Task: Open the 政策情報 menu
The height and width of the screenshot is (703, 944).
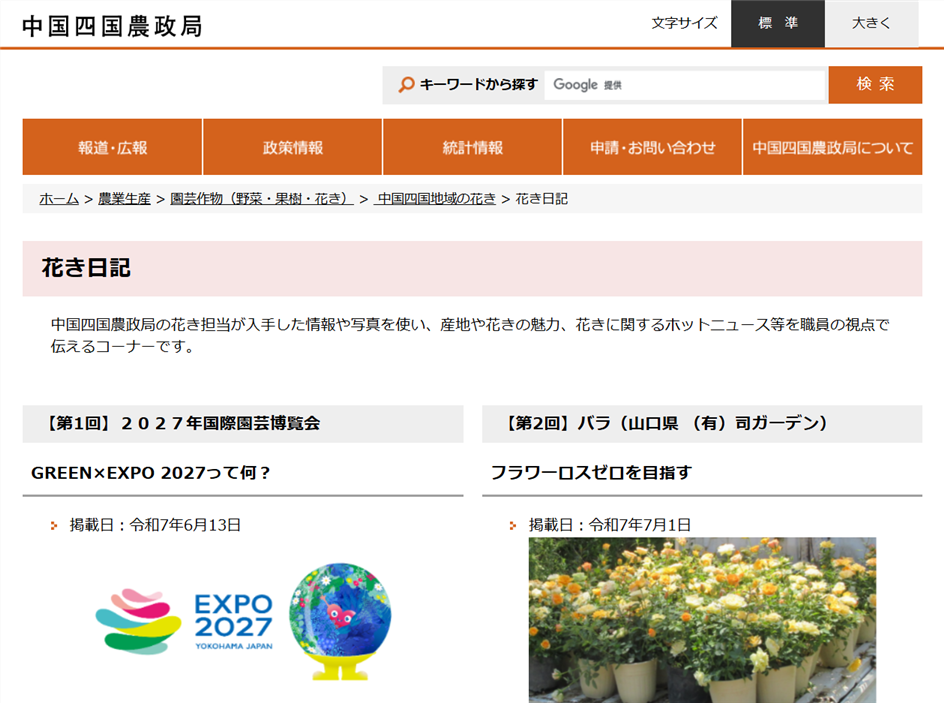Action: tap(292, 147)
